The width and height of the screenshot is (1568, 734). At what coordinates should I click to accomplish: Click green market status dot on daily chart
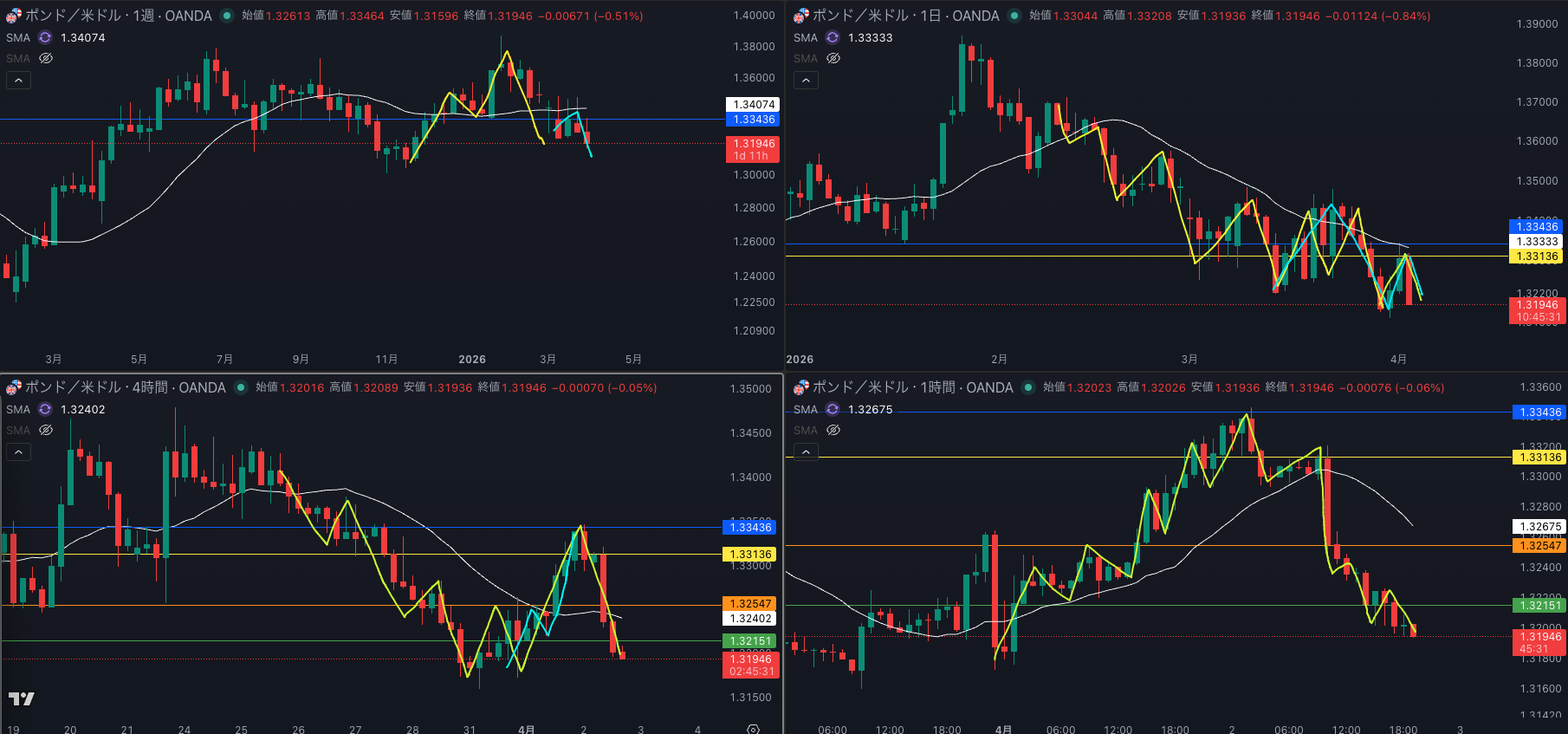(x=1014, y=16)
